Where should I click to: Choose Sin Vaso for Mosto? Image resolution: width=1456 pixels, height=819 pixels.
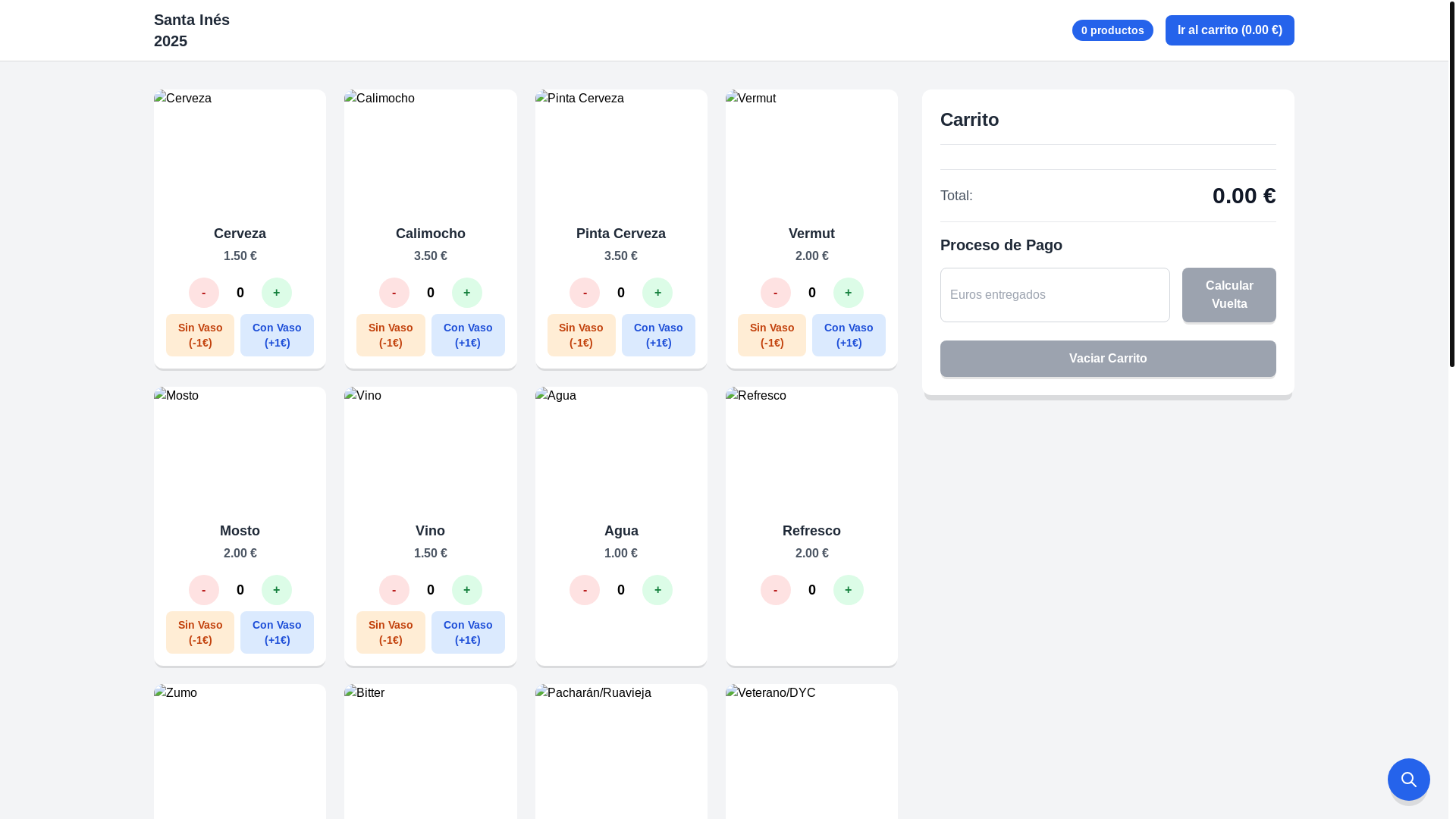pyautogui.click(x=200, y=632)
